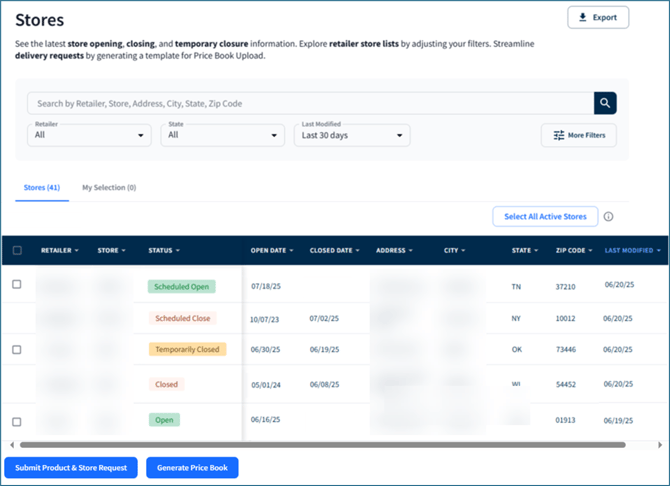Screen dimensions: 670x486
Task: Open the Last Modified dropdown
Action: click(x=352, y=135)
